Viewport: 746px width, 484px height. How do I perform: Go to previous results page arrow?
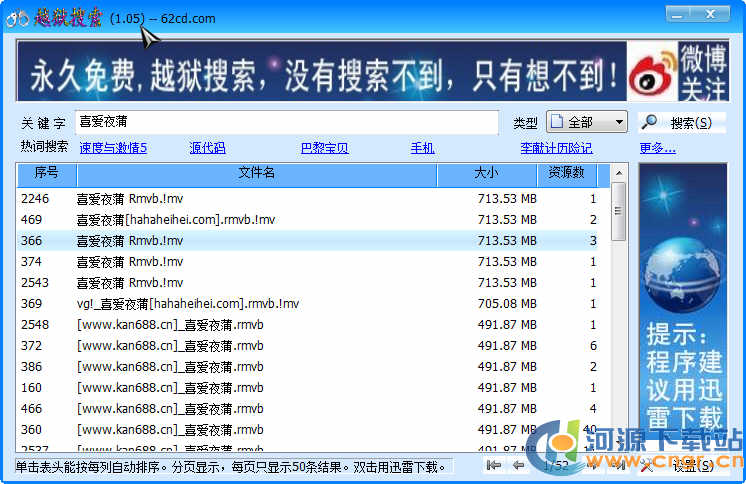point(518,465)
